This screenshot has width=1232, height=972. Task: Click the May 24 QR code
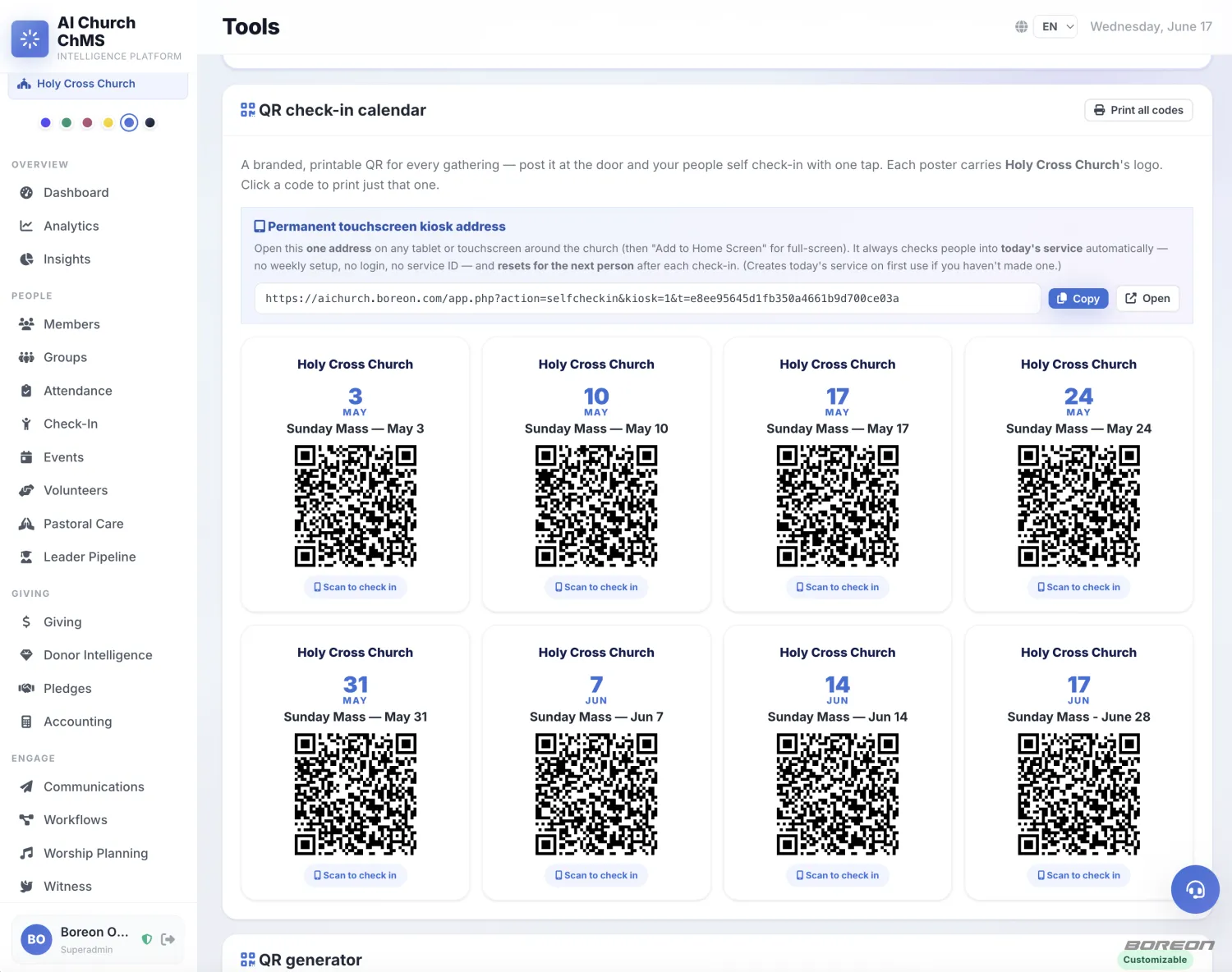[1079, 506]
